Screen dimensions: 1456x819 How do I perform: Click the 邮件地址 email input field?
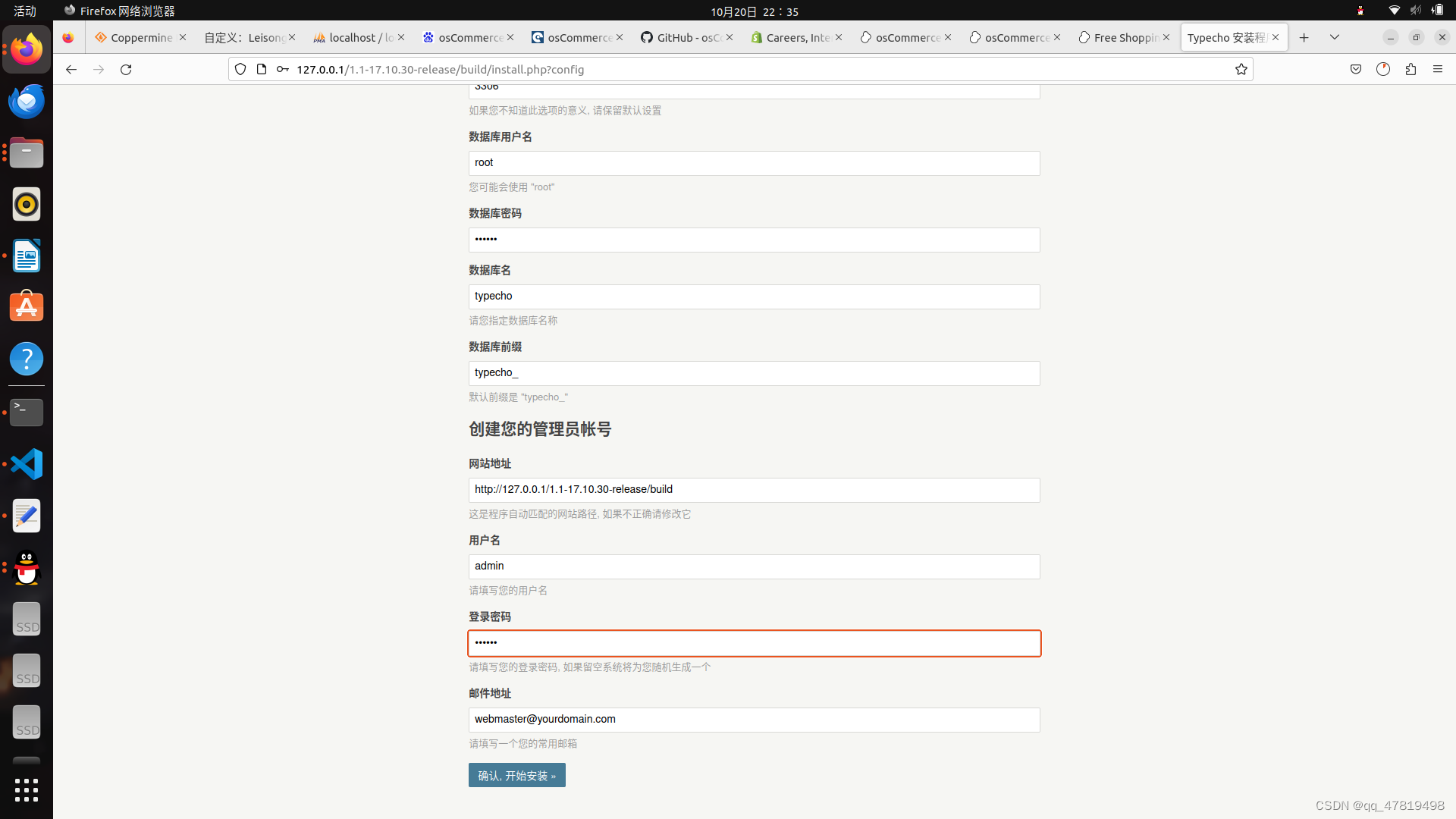click(754, 719)
